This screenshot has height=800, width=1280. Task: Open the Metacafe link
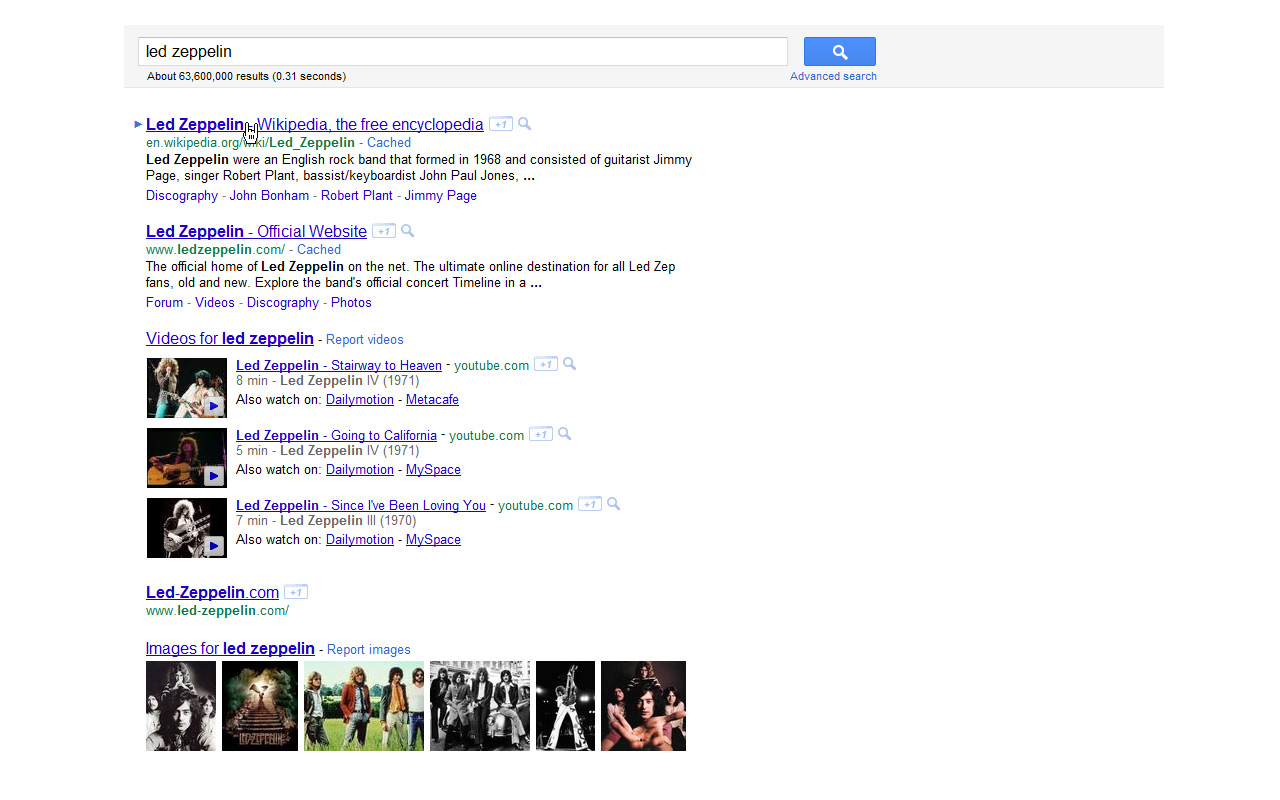[432, 400]
